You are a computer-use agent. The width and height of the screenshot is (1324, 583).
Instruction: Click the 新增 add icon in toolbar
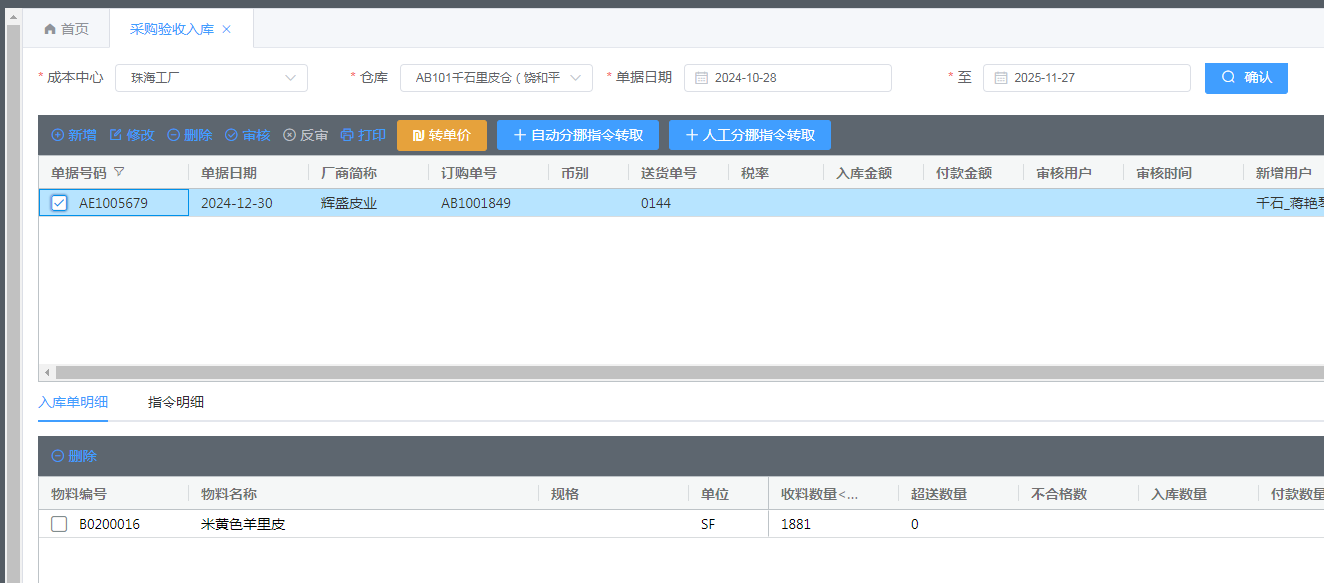click(58, 135)
